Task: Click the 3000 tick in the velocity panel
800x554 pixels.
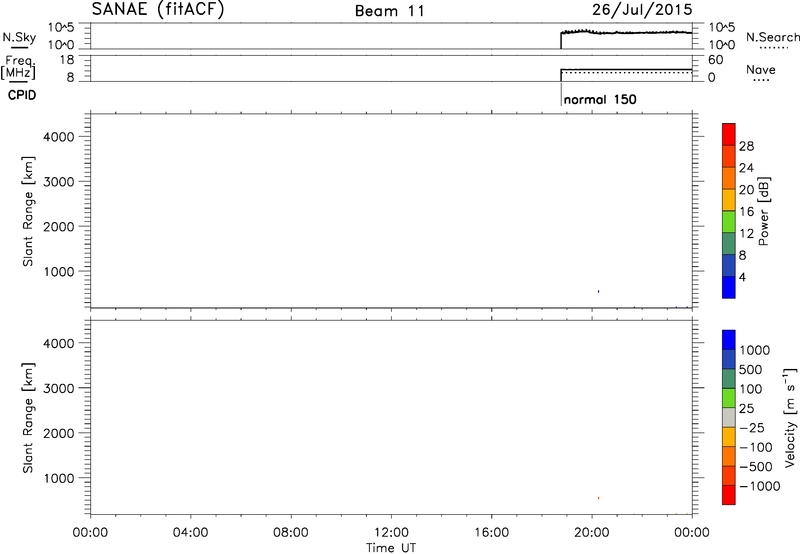Action: (x=59, y=388)
